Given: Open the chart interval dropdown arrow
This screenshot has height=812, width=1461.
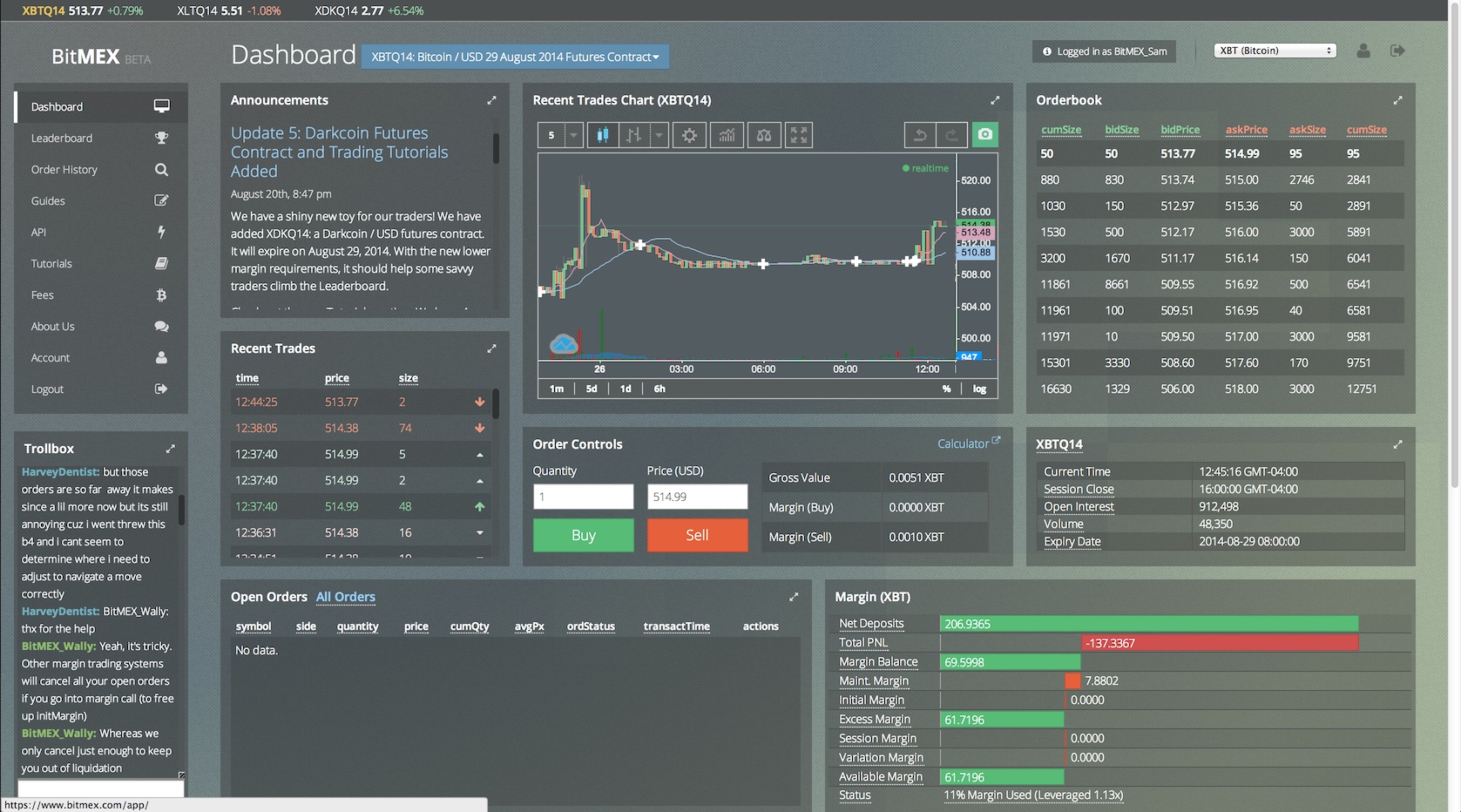Looking at the screenshot, I should (x=573, y=135).
